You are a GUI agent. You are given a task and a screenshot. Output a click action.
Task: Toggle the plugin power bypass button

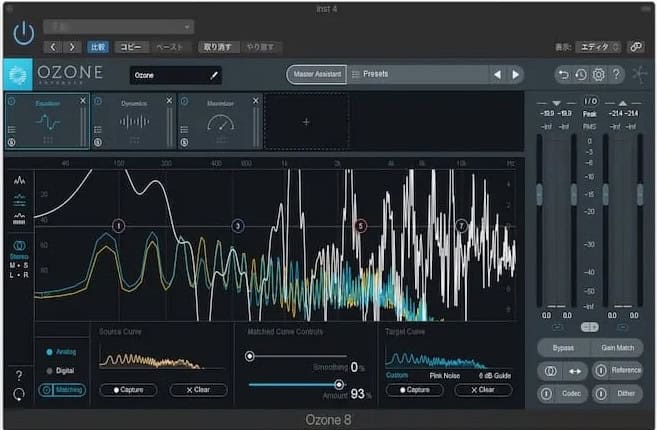pyautogui.click(x=23, y=32)
